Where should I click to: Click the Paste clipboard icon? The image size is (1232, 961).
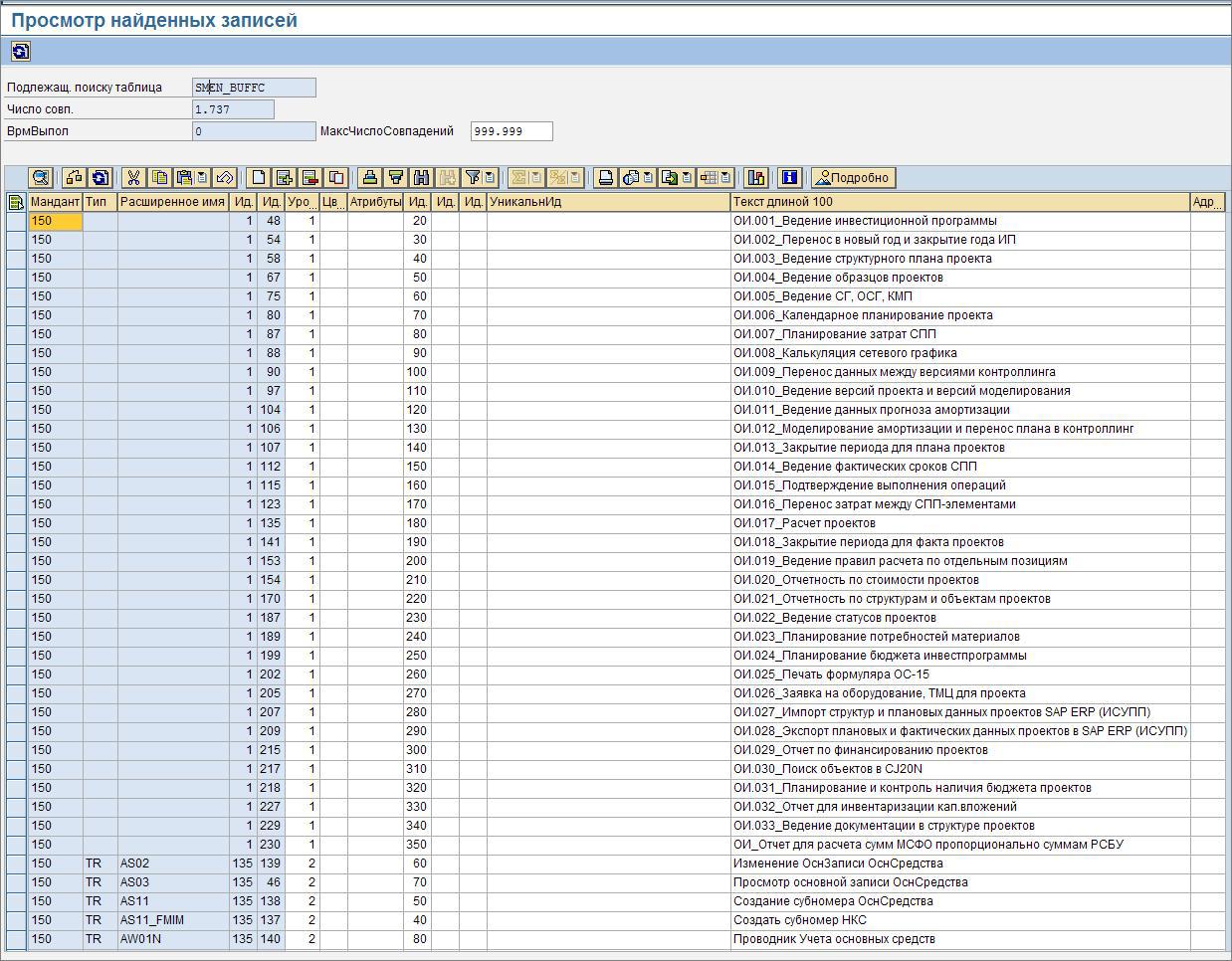(x=184, y=178)
